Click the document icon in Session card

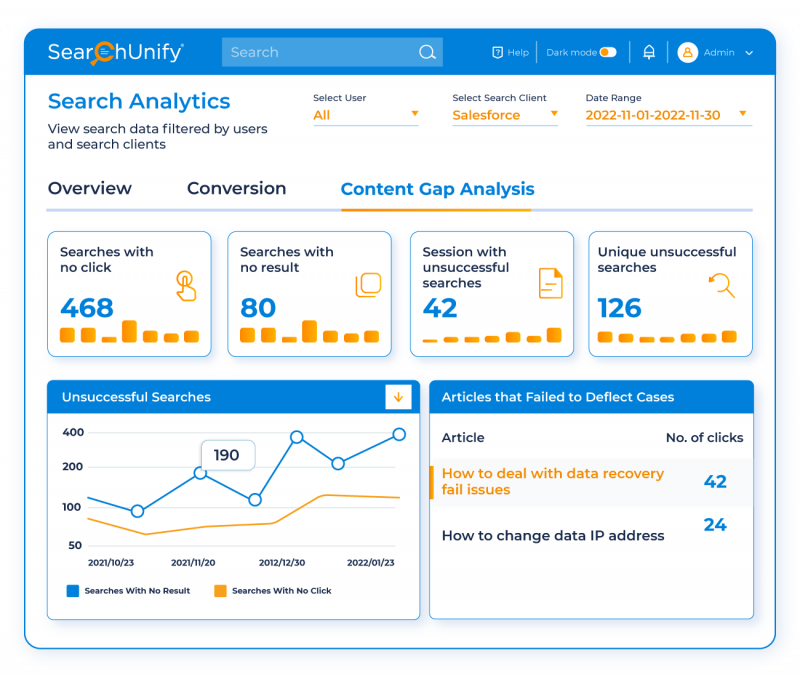[551, 283]
